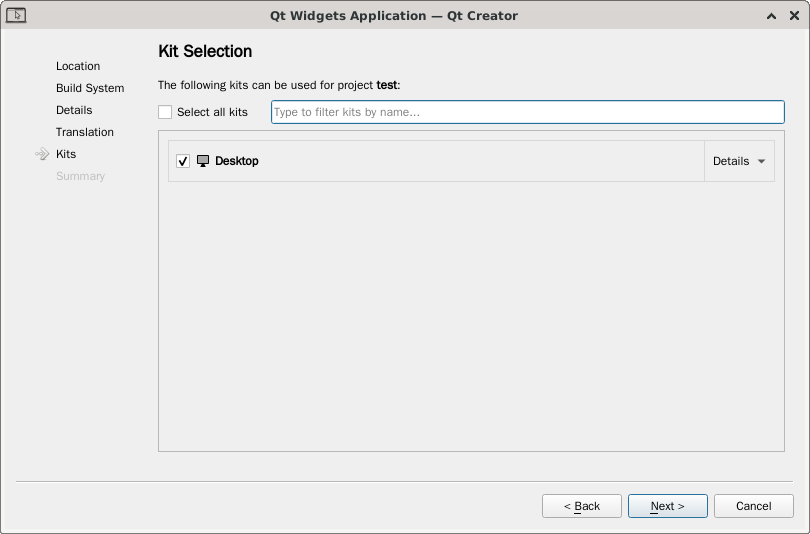Select the Kits step in sidebar
Screen dimensions: 810x534
pyautogui.click(x=66, y=154)
